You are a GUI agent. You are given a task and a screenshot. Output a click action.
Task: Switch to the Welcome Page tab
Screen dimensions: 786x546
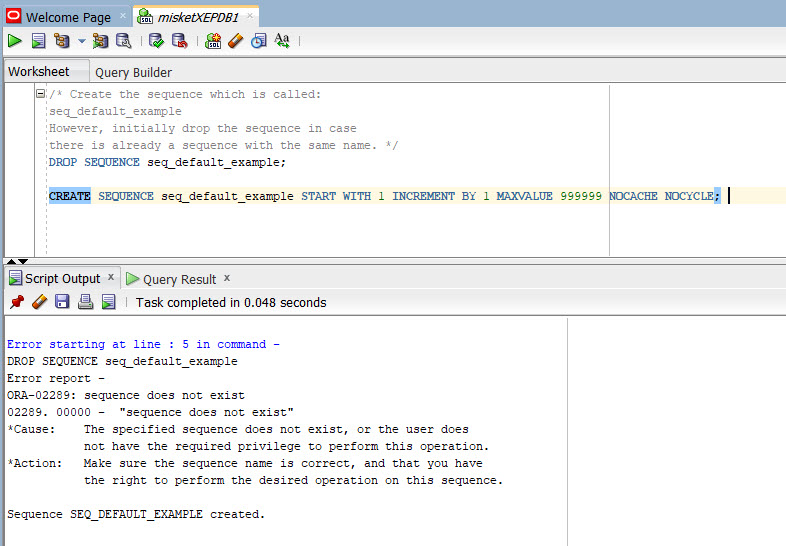pyautogui.click(x=68, y=18)
